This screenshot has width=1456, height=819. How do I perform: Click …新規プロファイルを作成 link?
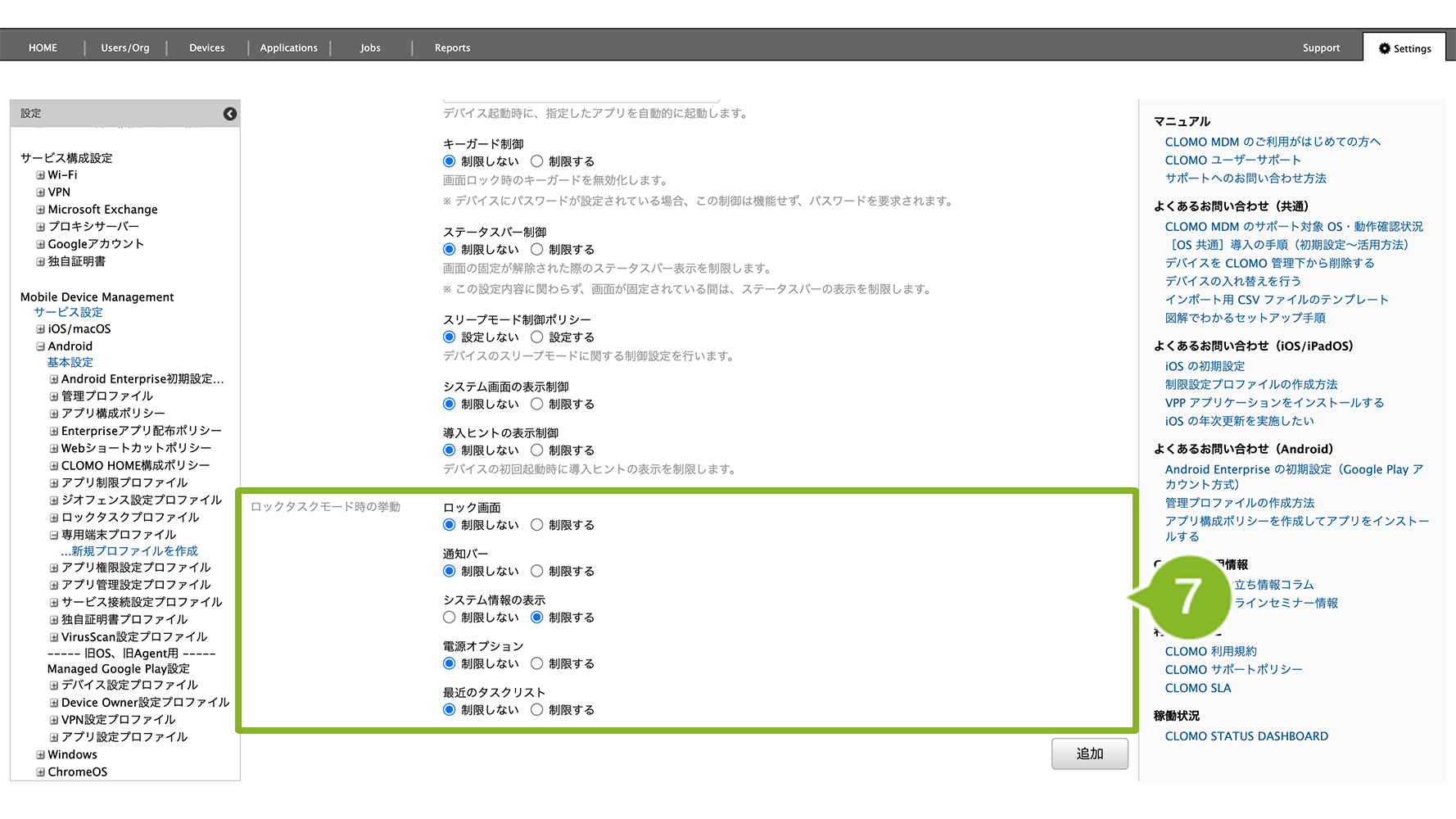[x=129, y=551]
